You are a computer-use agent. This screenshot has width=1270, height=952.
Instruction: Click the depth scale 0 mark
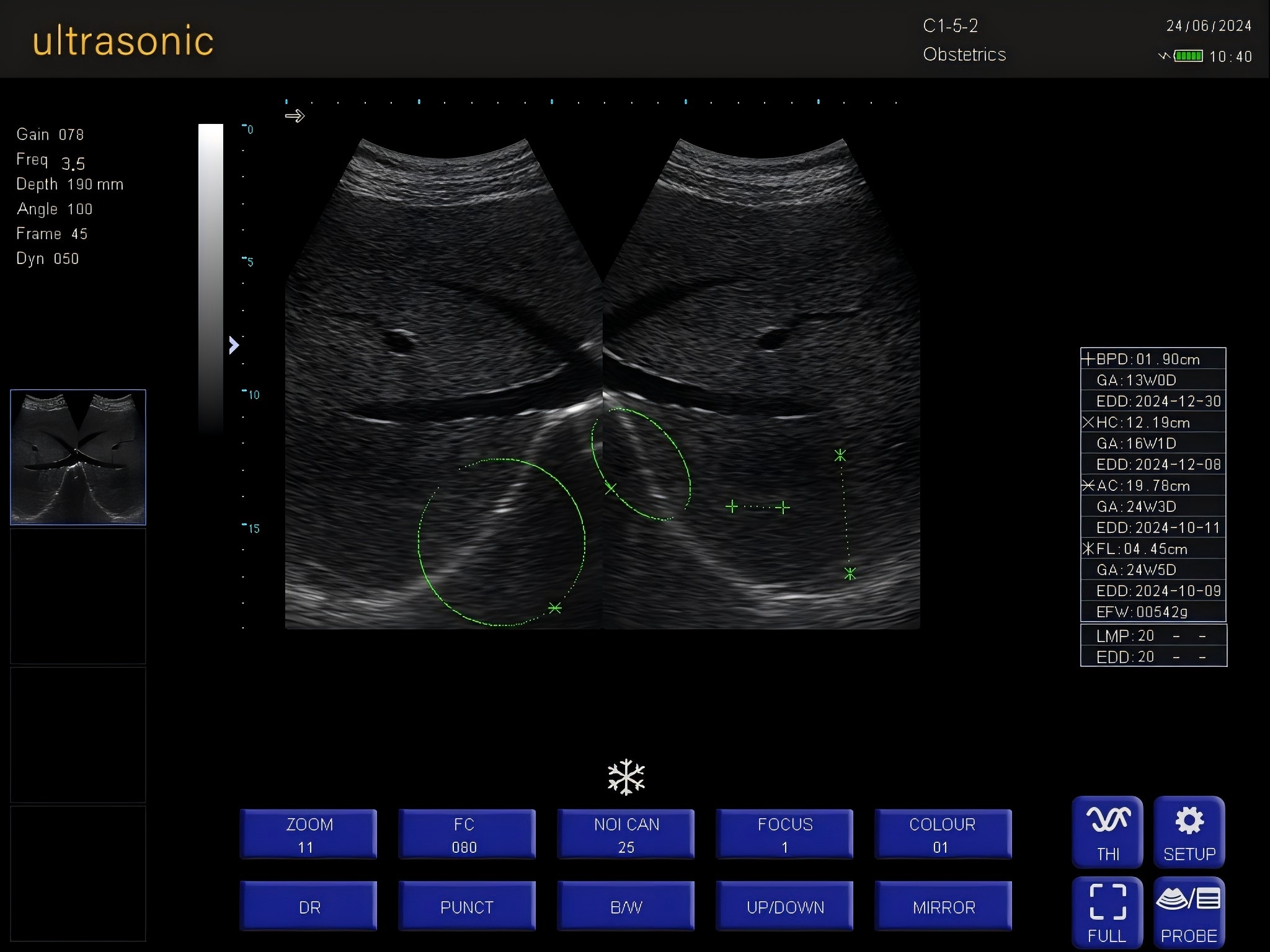click(248, 129)
